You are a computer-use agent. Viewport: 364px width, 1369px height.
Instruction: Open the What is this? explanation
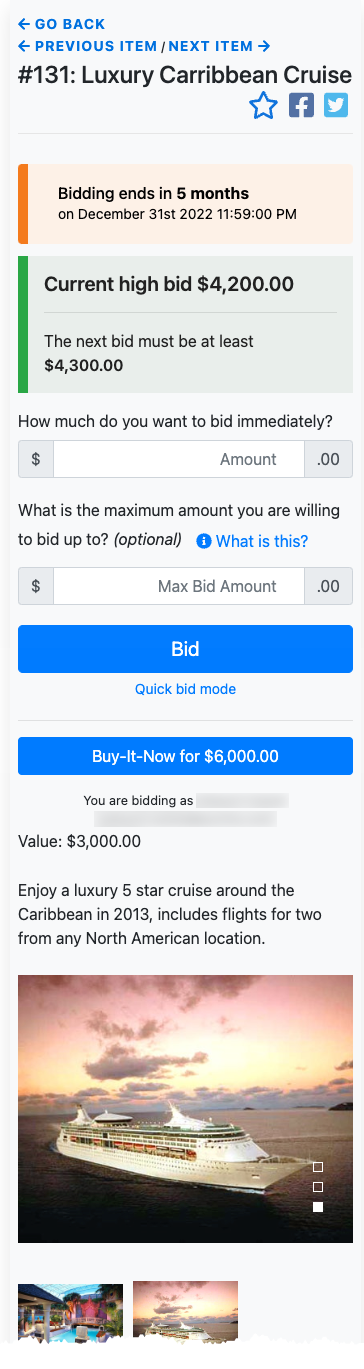pyautogui.click(x=262, y=541)
